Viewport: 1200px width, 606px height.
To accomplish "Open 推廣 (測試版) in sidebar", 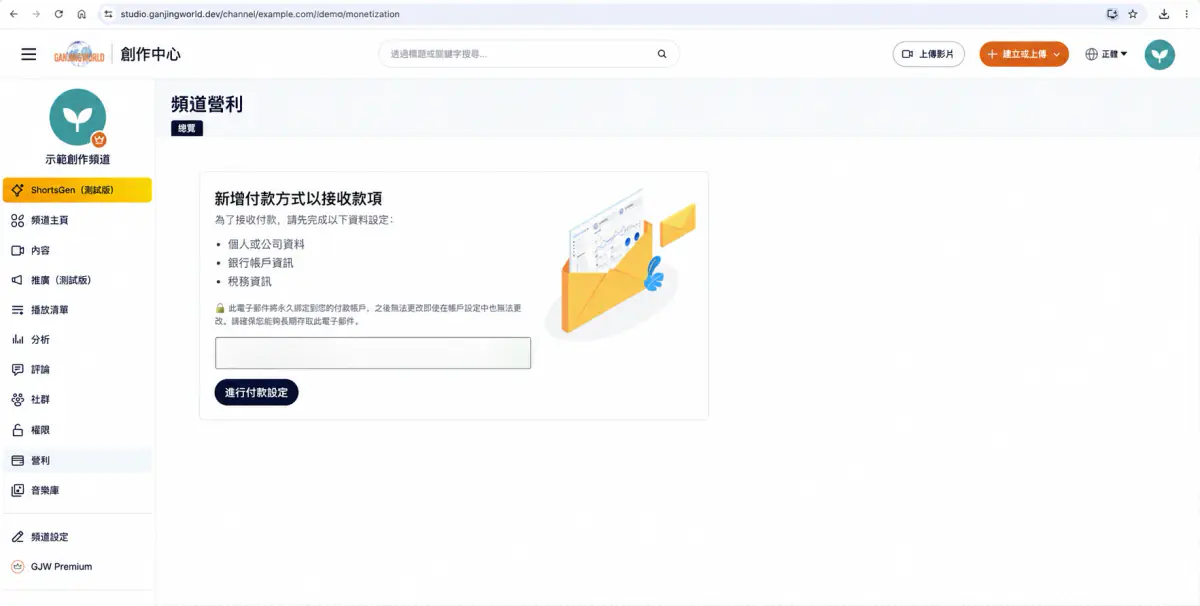I will [x=77, y=280].
